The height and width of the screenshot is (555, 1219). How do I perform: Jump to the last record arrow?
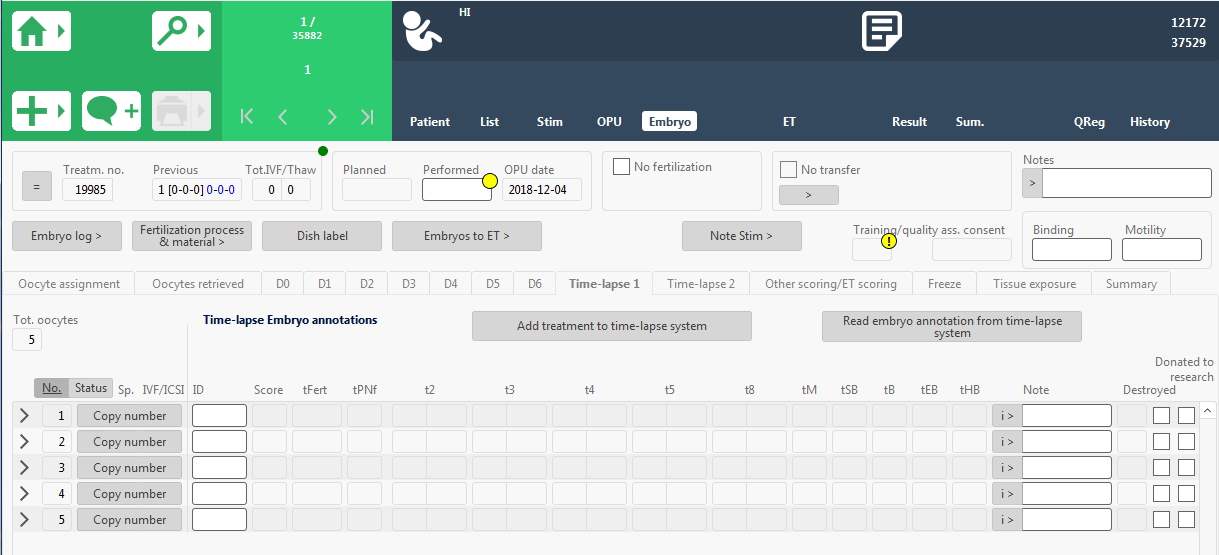[367, 117]
